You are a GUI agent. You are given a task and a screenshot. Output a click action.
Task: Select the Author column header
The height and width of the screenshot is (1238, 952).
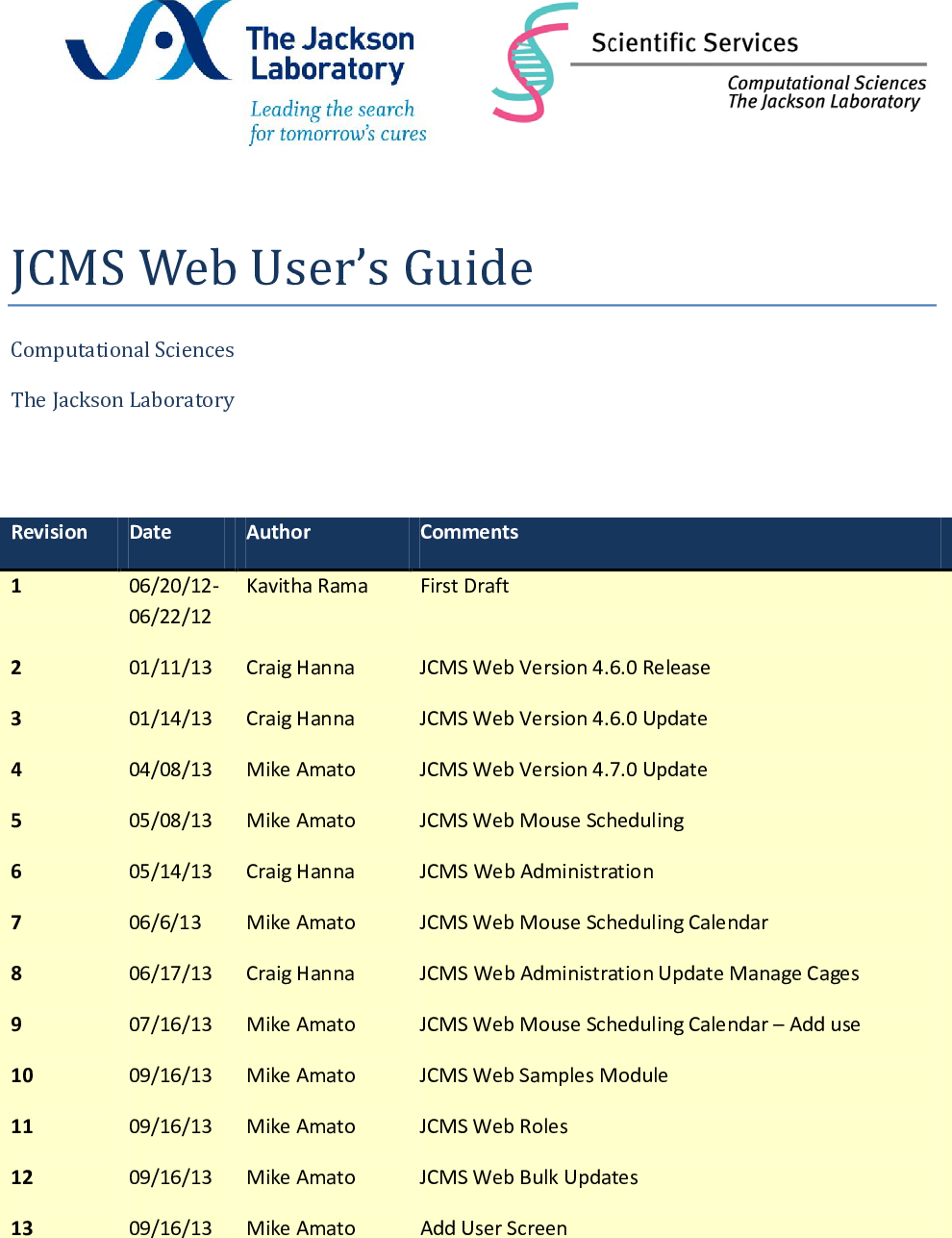tap(278, 532)
